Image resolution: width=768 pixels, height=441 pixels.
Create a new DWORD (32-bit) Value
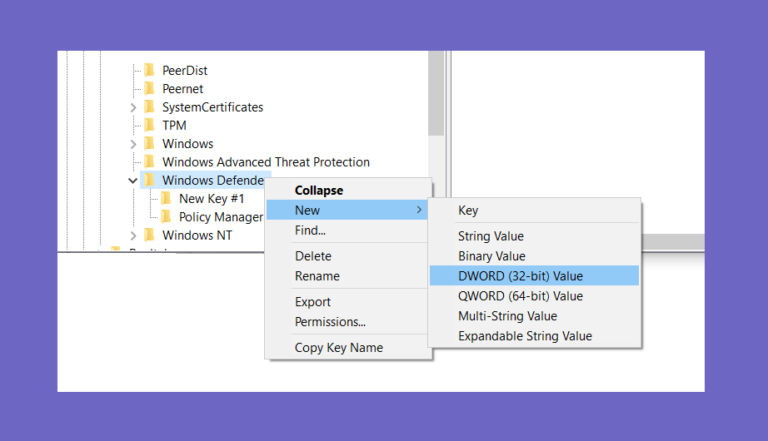(x=534, y=276)
